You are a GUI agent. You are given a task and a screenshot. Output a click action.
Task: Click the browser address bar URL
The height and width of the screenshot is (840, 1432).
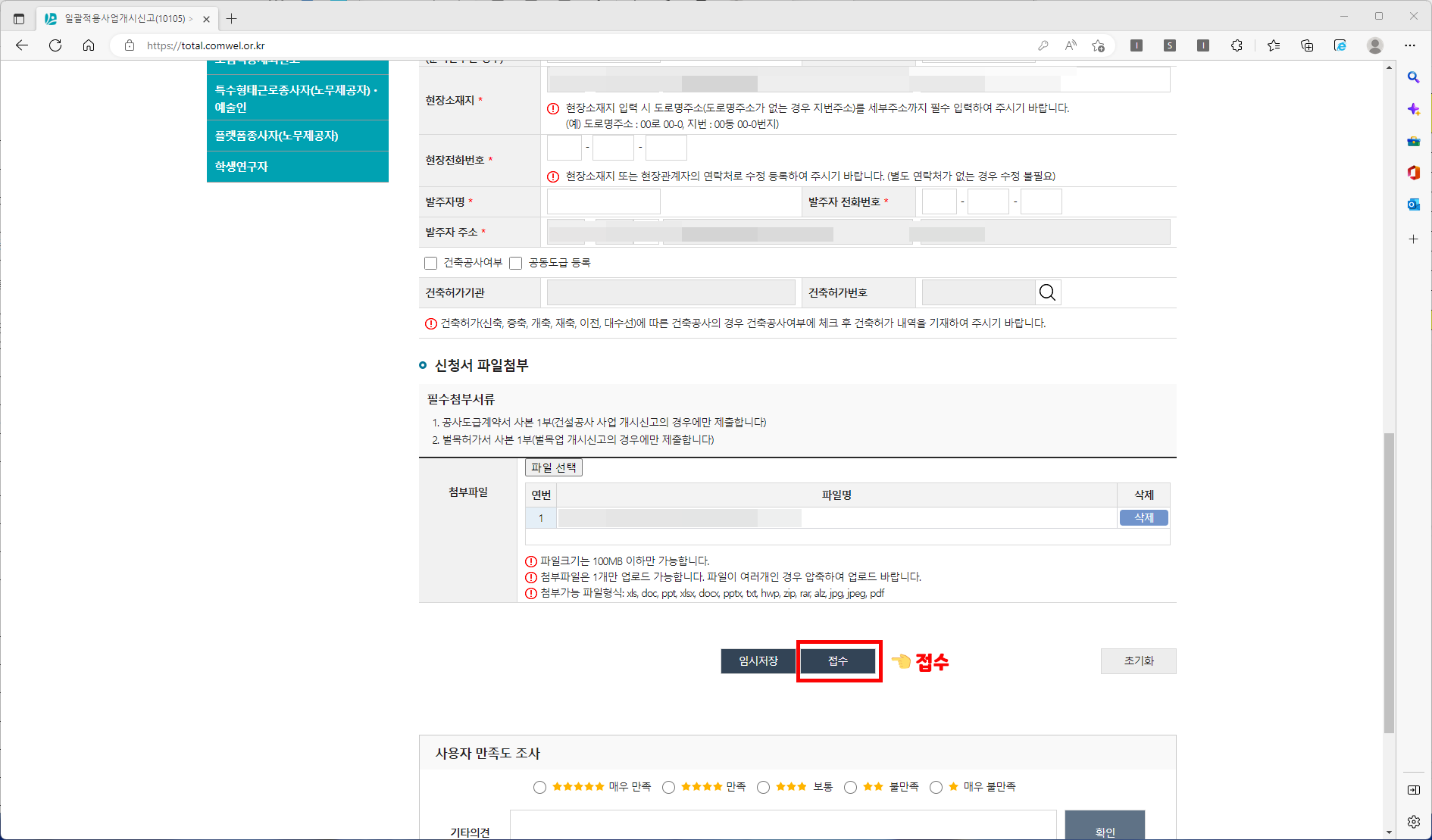point(206,45)
